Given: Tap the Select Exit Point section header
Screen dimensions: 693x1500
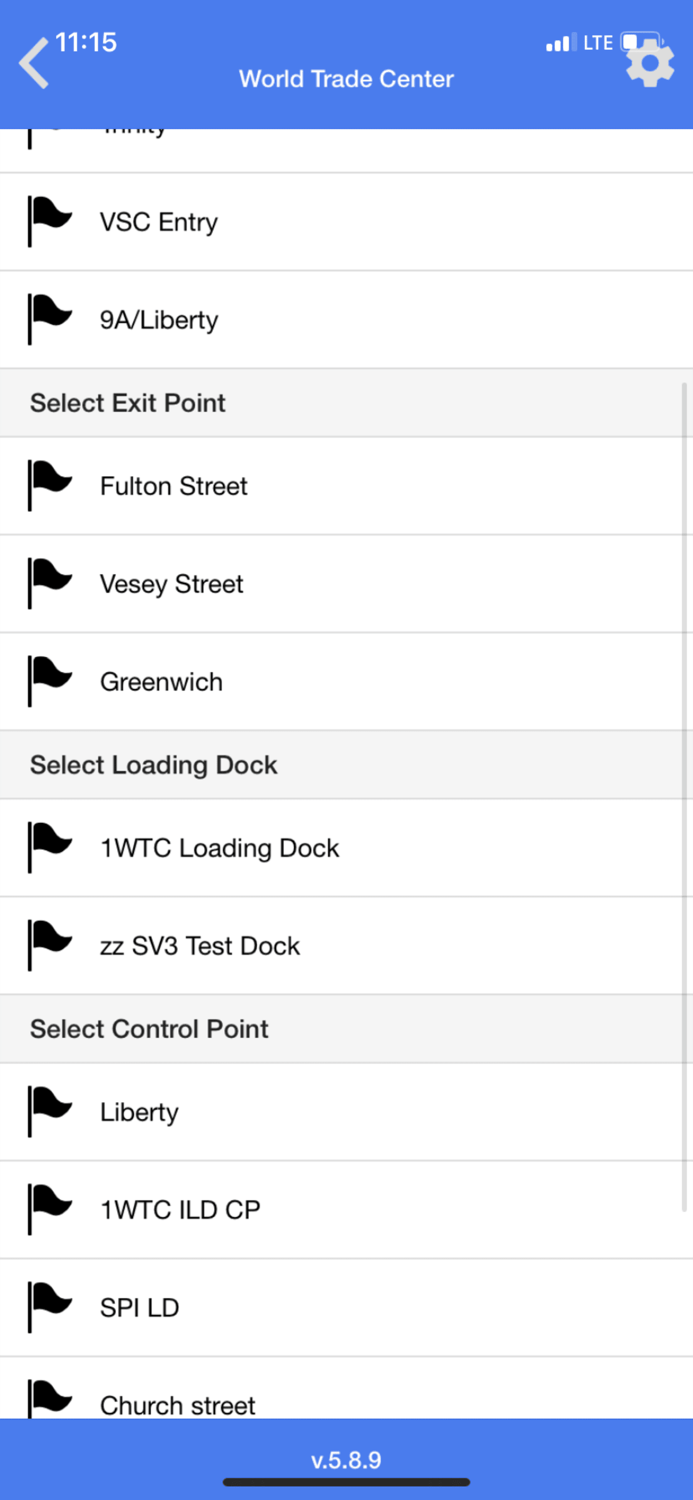Looking at the screenshot, I should 127,402.
